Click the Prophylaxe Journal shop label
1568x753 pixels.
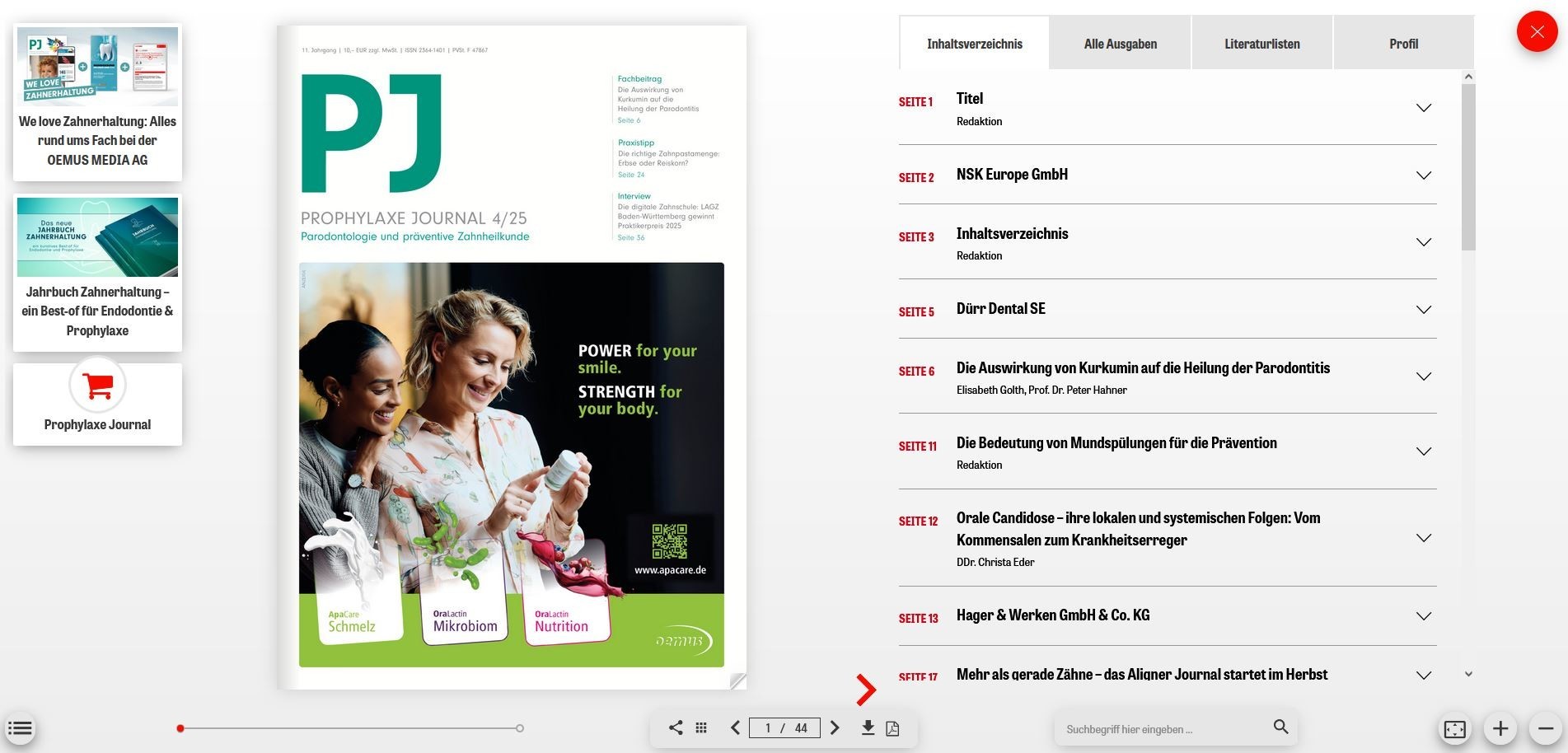click(97, 425)
